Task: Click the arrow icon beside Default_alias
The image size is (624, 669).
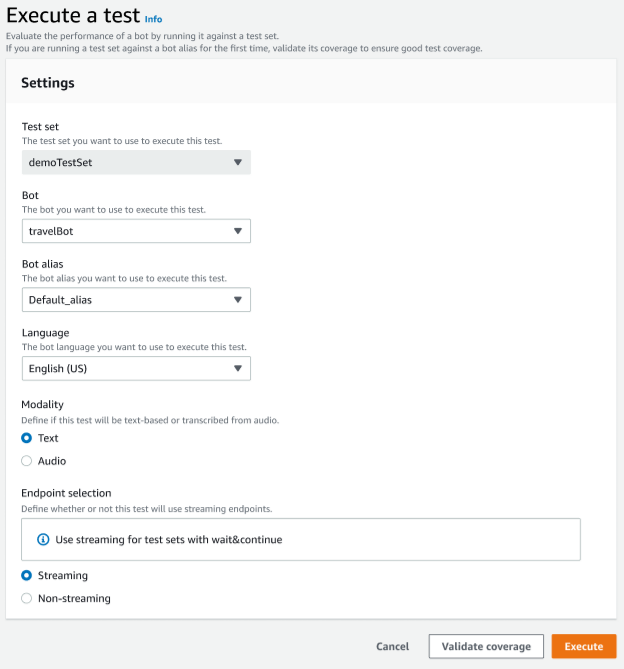Action: click(x=238, y=299)
